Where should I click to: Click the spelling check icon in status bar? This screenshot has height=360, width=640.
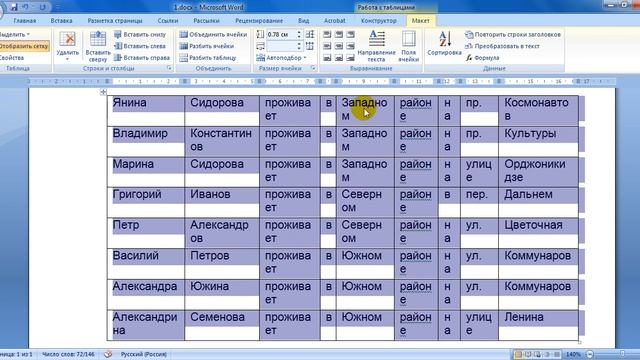coord(108,354)
